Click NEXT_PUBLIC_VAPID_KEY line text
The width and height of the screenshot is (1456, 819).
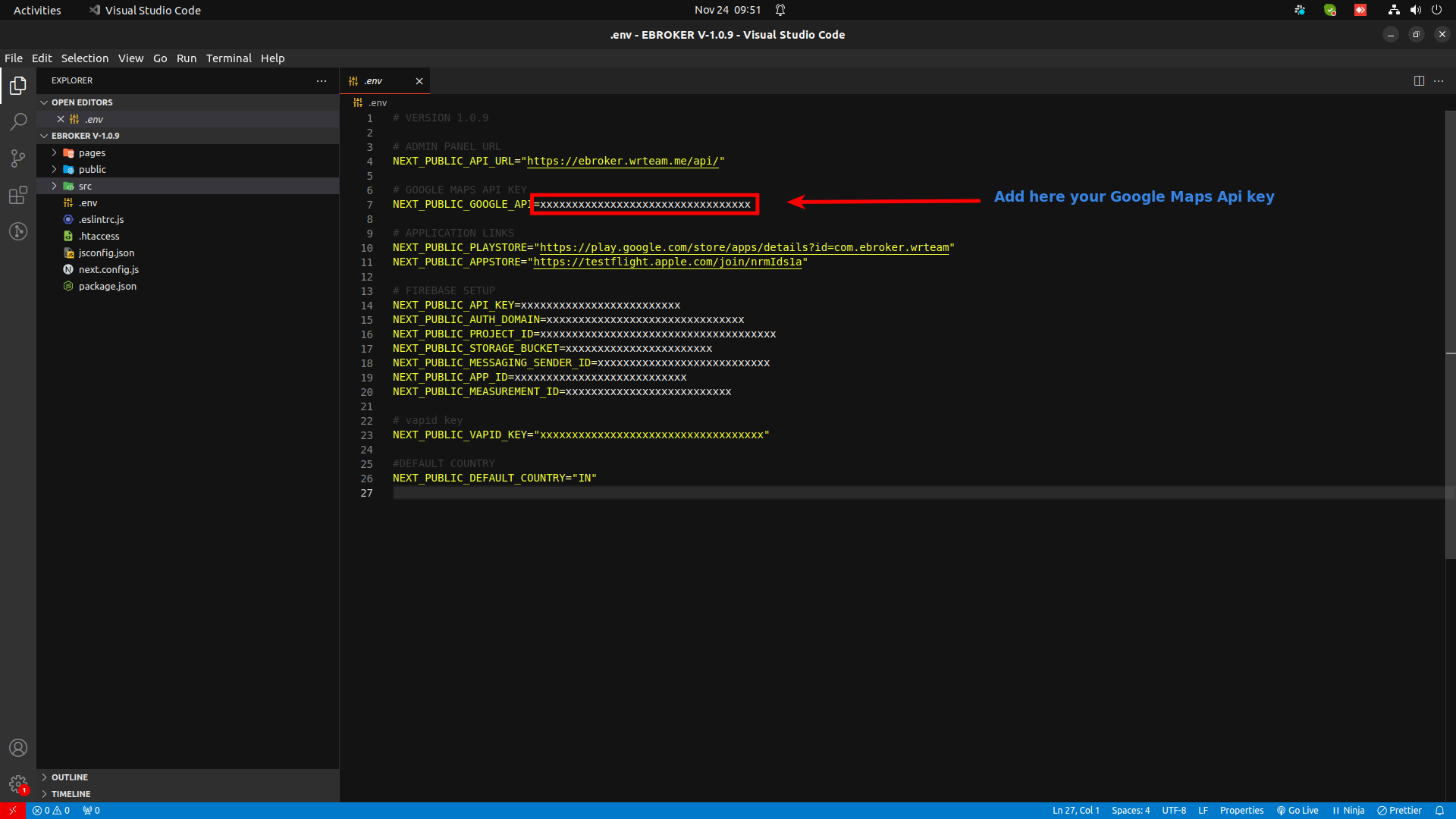coord(581,435)
